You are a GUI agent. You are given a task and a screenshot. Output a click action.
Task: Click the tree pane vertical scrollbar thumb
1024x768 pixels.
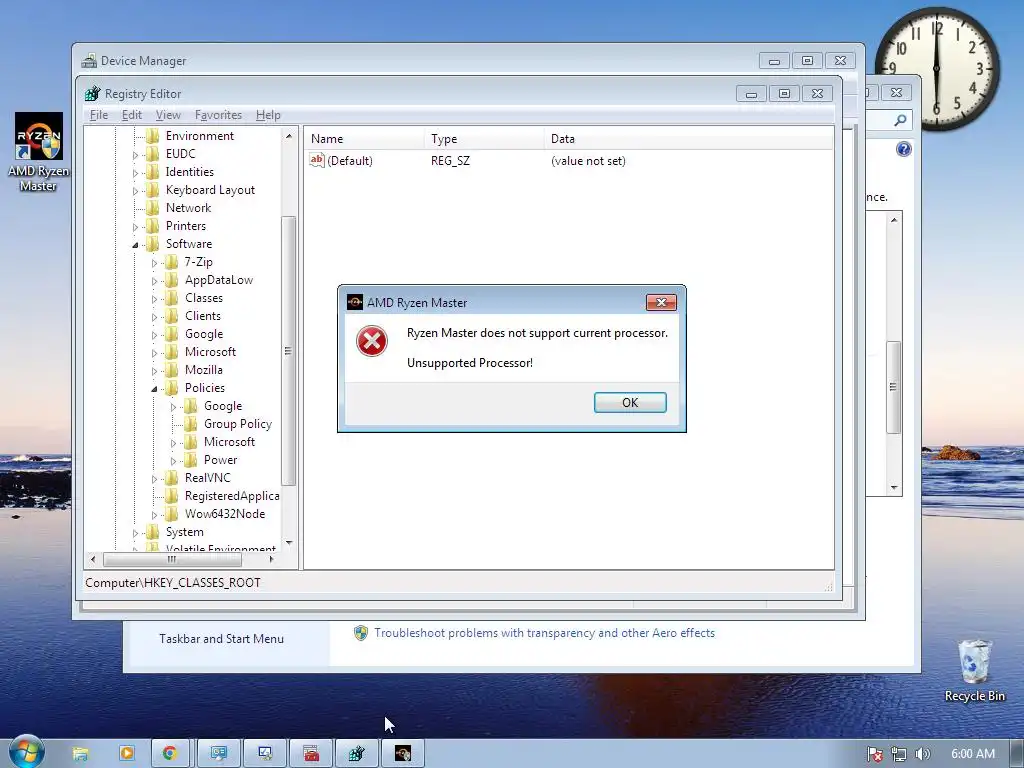(x=288, y=351)
